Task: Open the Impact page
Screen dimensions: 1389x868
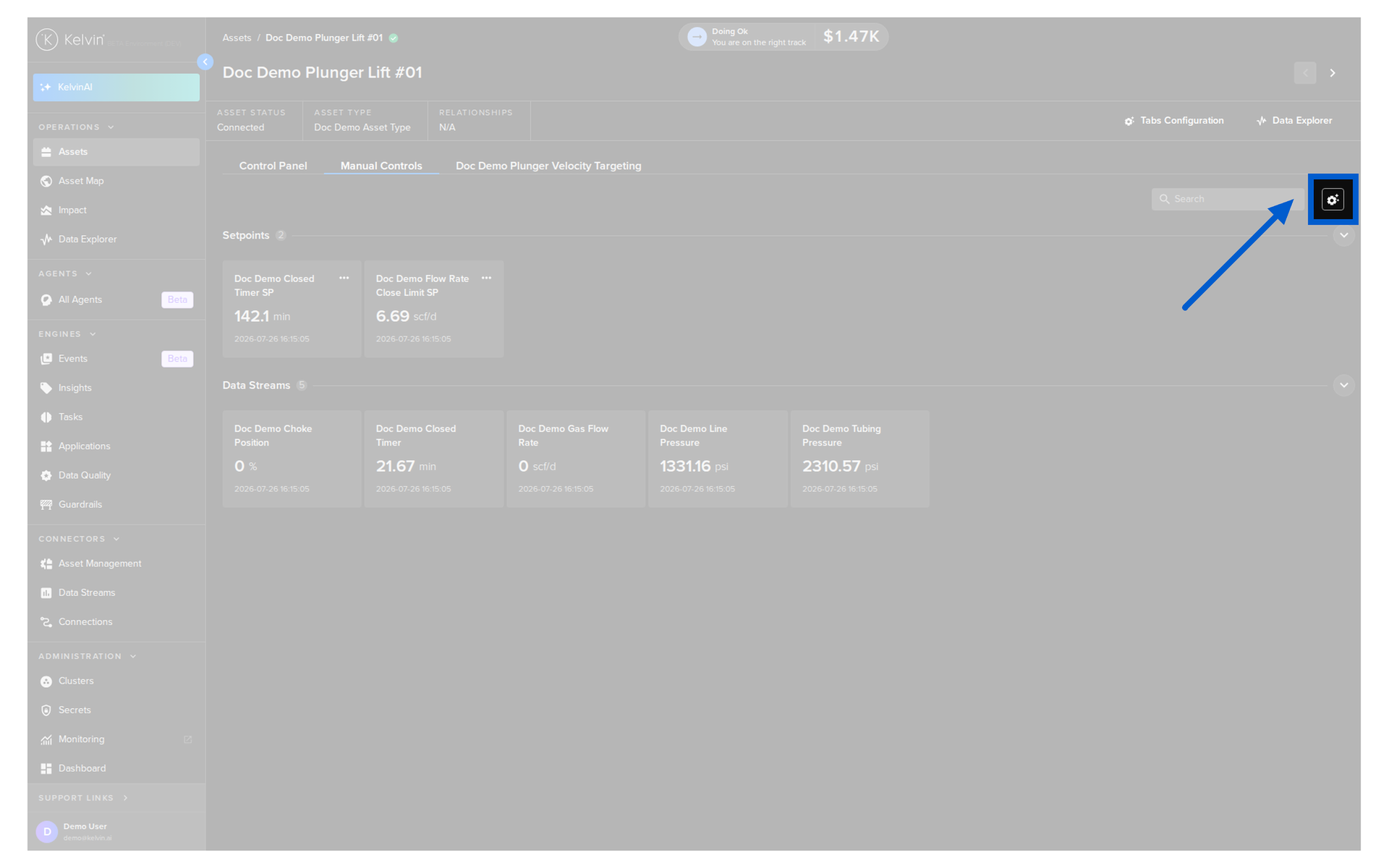Action: point(116,210)
